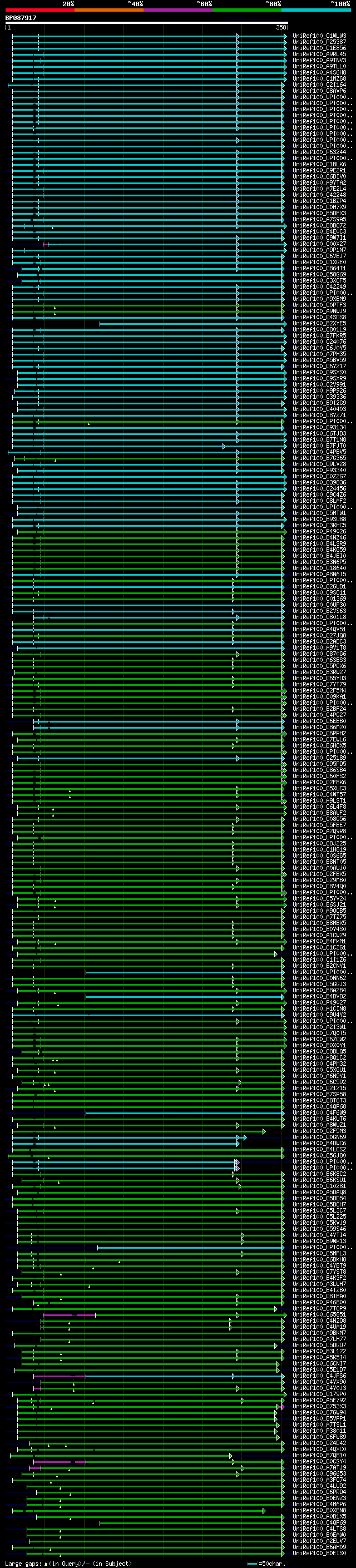
Task: Select hit label UniRef100_B7SP58
Action: 319,1094
